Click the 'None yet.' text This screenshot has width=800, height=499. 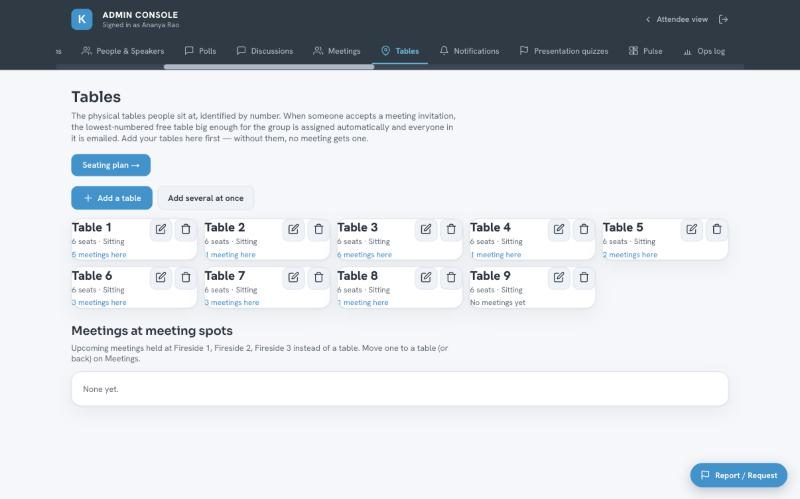[101, 389]
